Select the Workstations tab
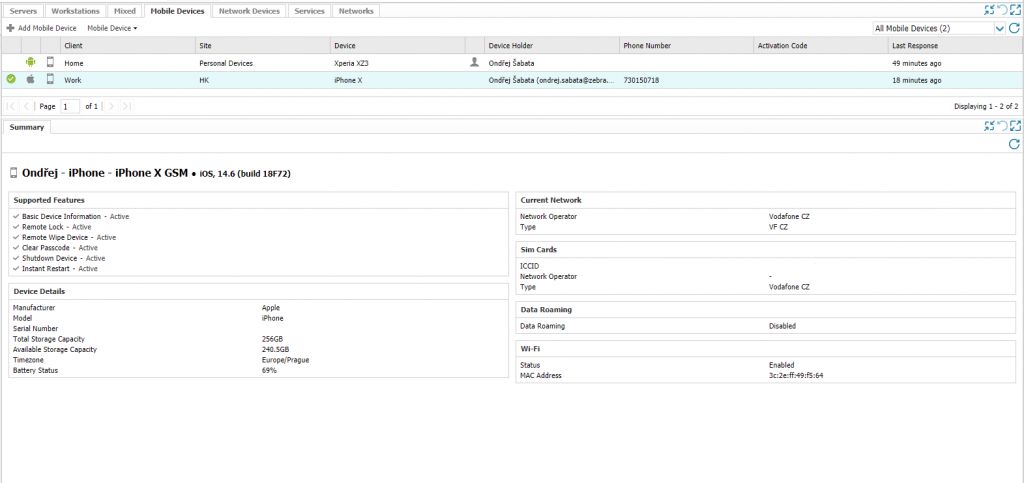1024x483 pixels. tap(76, 11)
